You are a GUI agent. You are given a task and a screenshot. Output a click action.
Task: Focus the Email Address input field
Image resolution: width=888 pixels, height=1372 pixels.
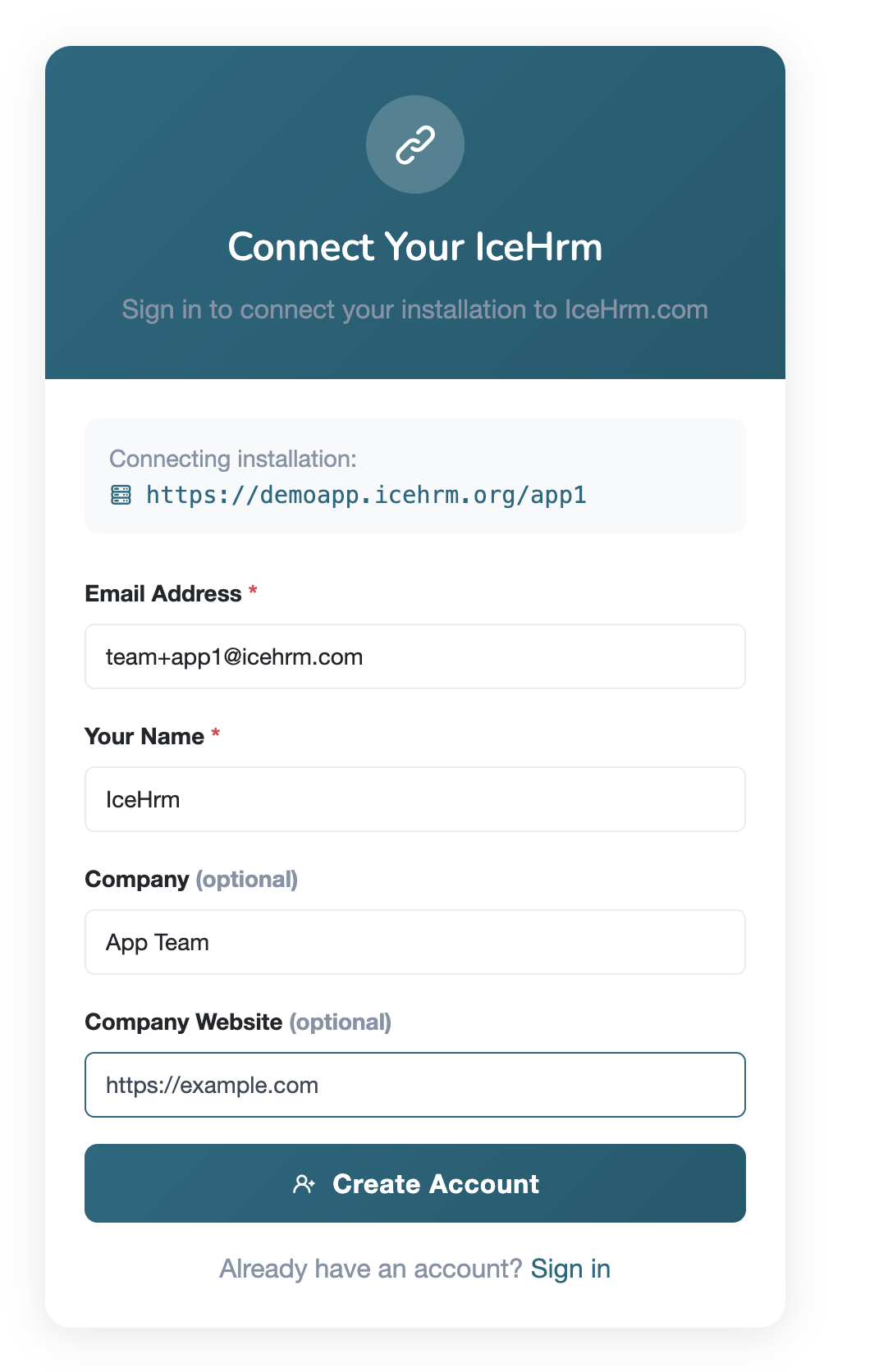tap(415, 656)
